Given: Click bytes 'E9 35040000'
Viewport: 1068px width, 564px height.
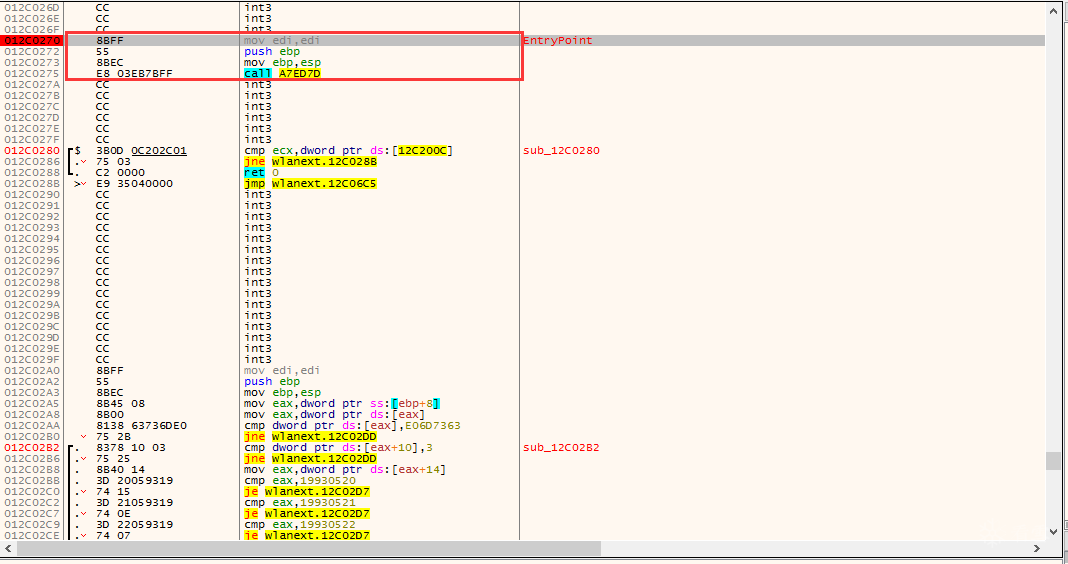Looking at the screenshot, I should pos(134,184).
